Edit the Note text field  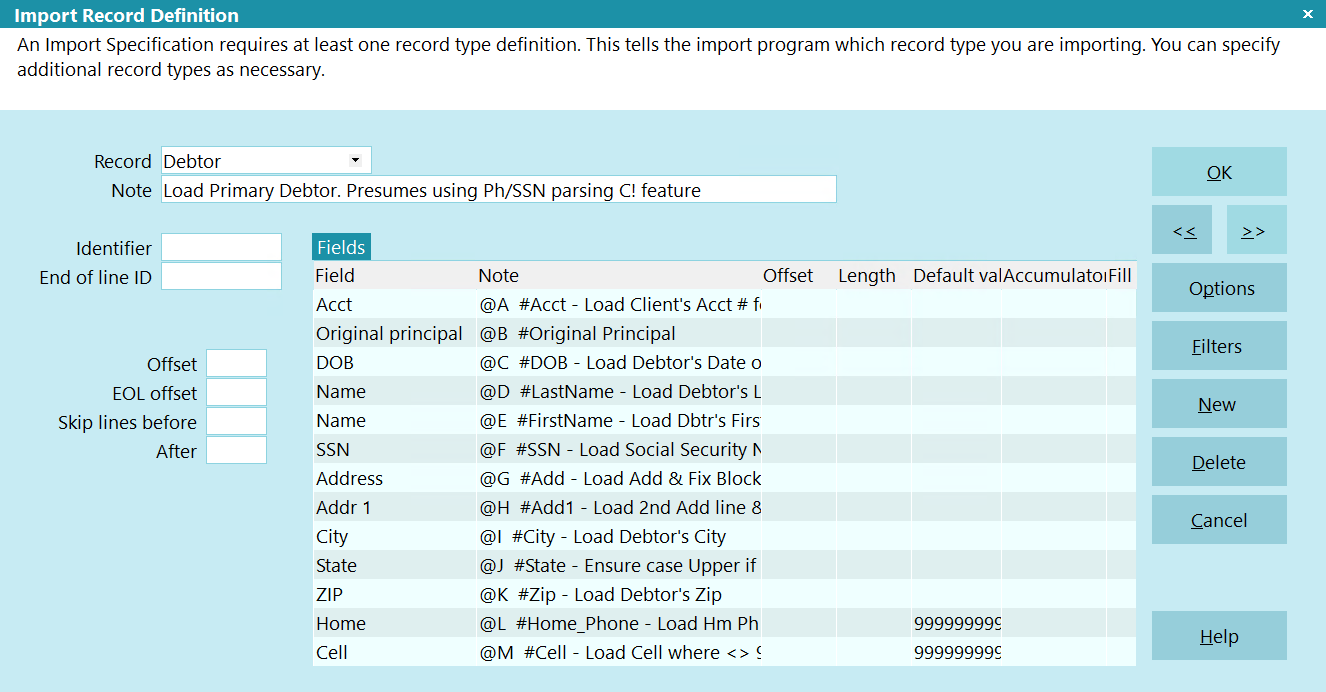coord(498,190)
